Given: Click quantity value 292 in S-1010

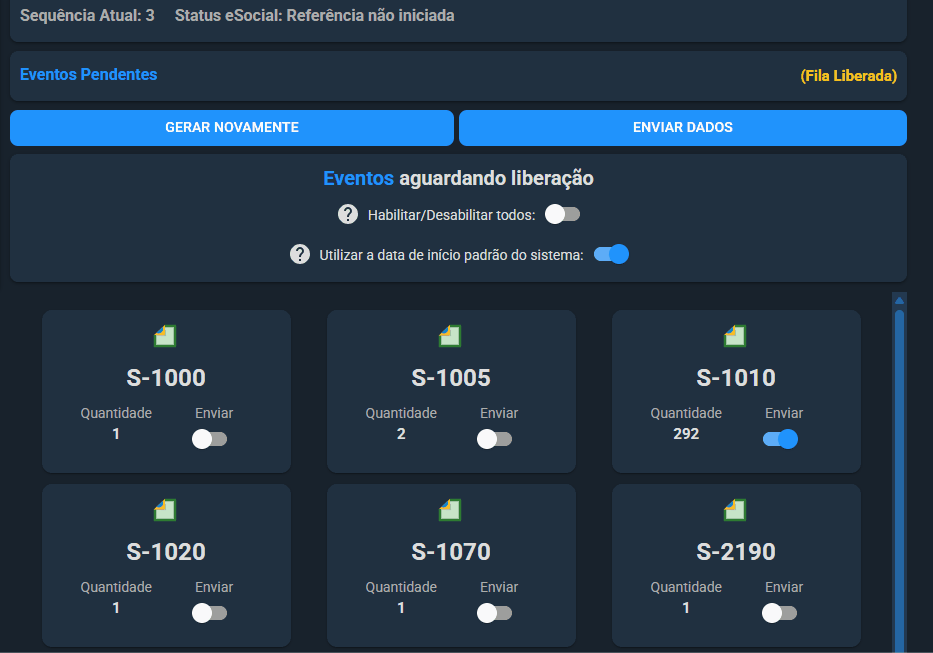Looking at the screenshot, I should pos(686,434).
